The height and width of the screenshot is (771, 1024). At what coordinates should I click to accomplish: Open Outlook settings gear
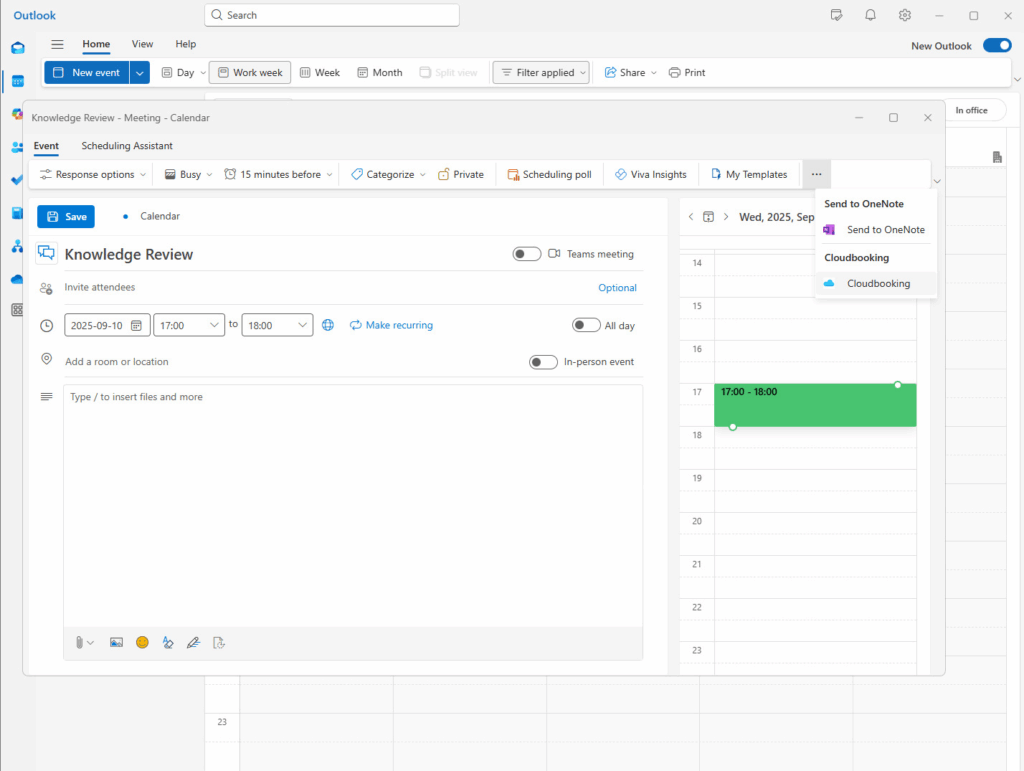point(904,15)
